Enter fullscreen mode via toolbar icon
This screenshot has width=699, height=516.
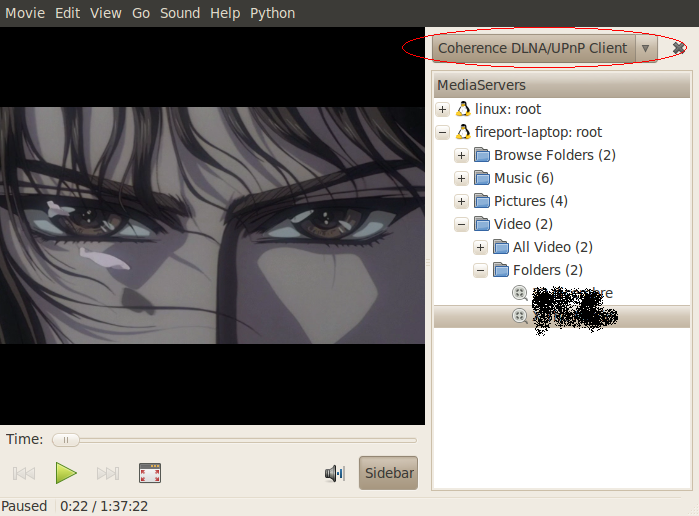click(x=150, y=473)
